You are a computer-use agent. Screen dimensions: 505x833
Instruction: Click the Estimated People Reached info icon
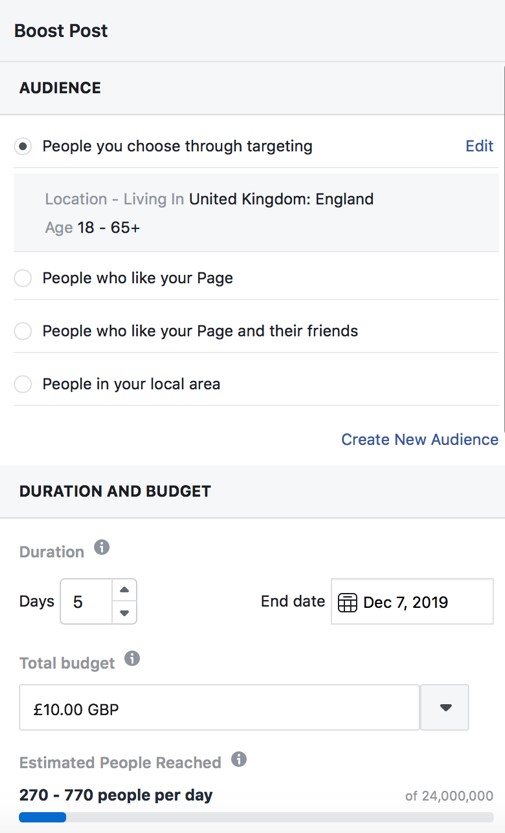239,759
